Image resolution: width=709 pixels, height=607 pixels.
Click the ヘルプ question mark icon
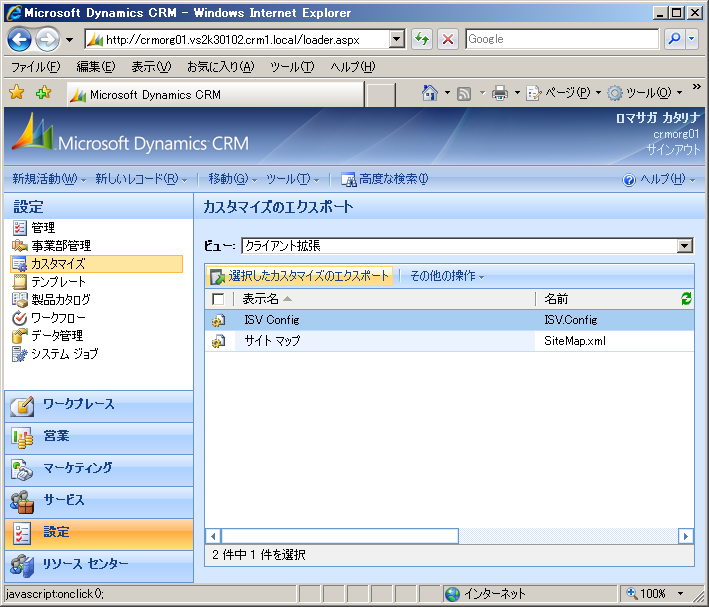click(x=629, y=180)
